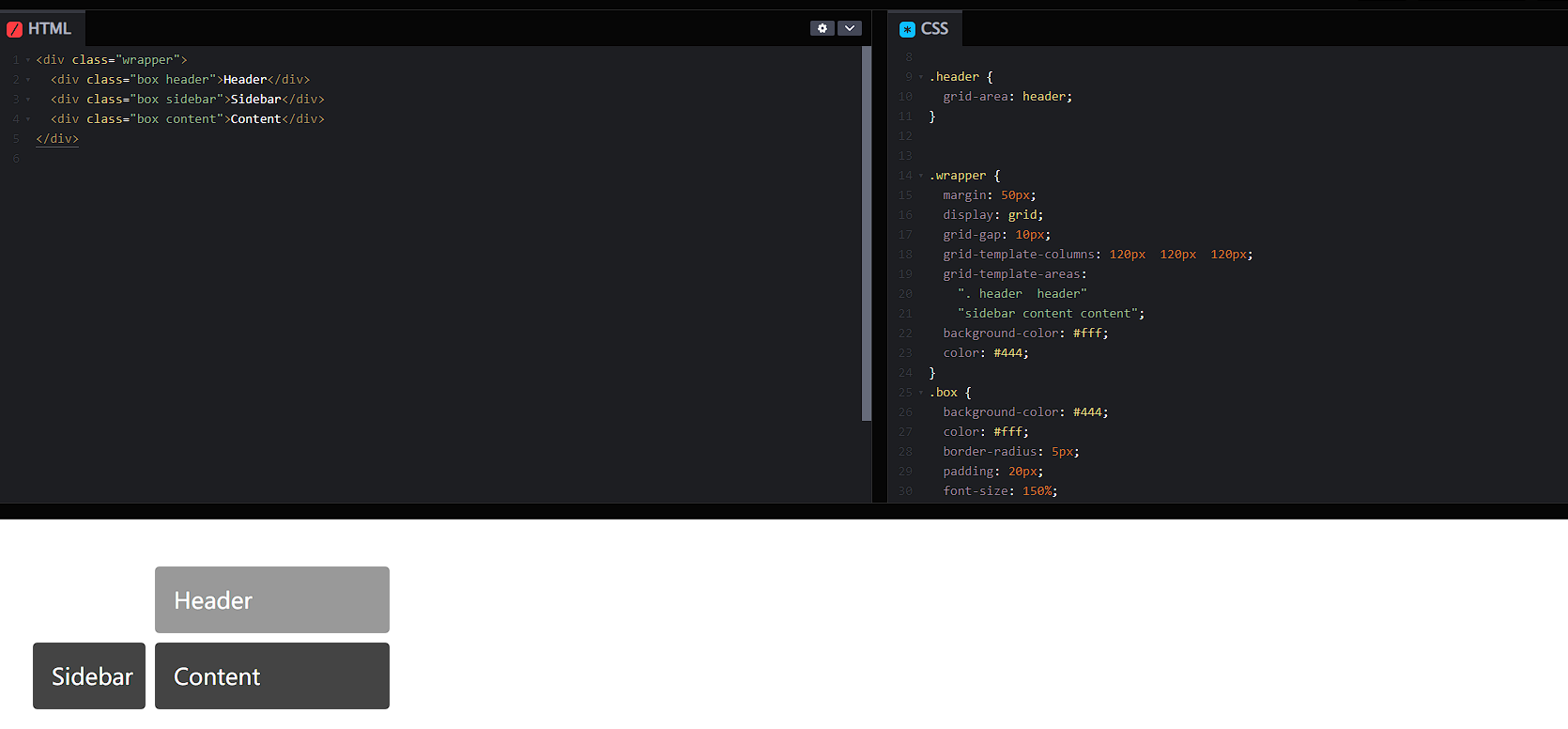This screenshot has height=729, width=1568.
Task: Select the HTML editor tab title
Action: tap(50, 29)
